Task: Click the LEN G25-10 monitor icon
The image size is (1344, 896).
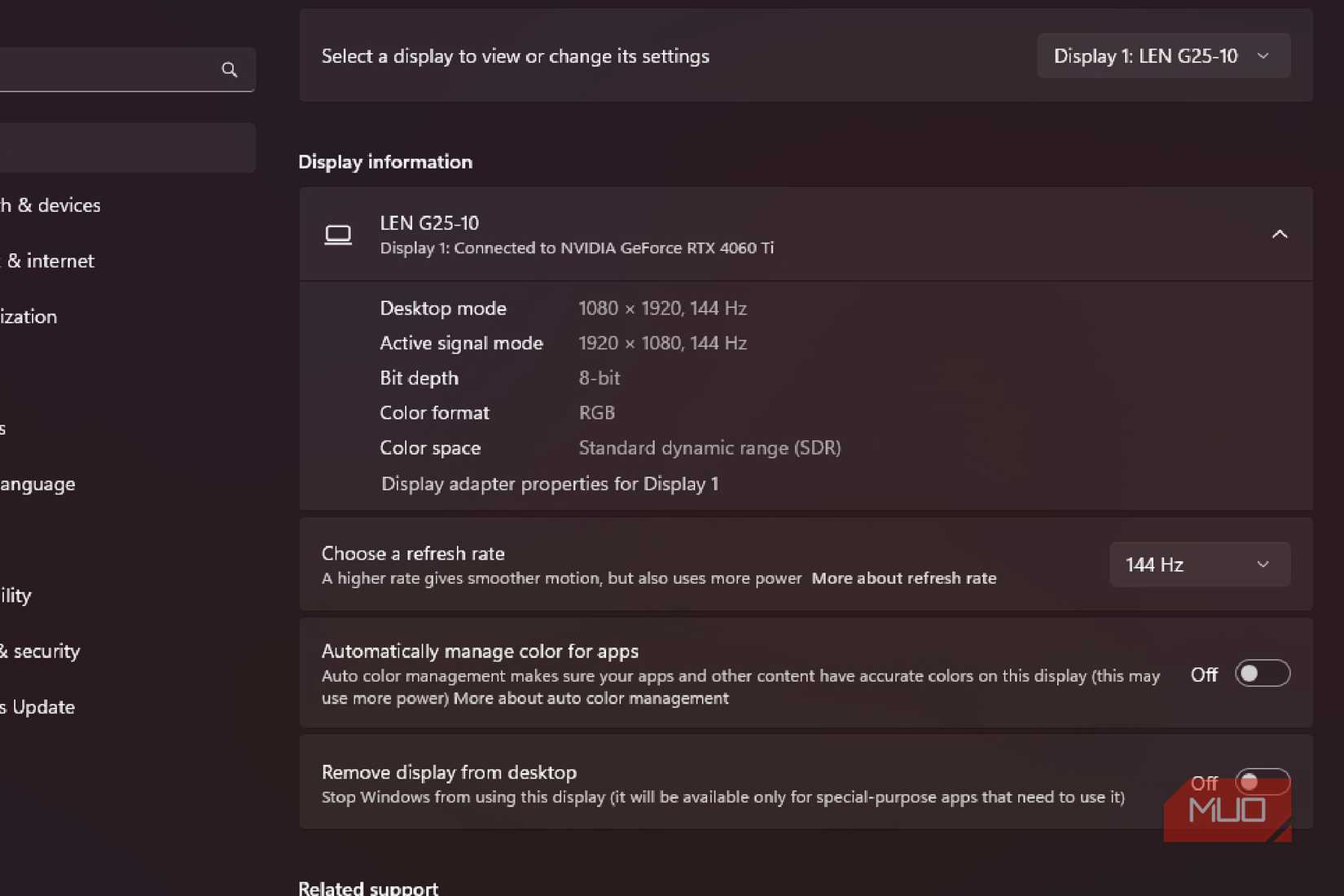Action: (x=338, y=235)
